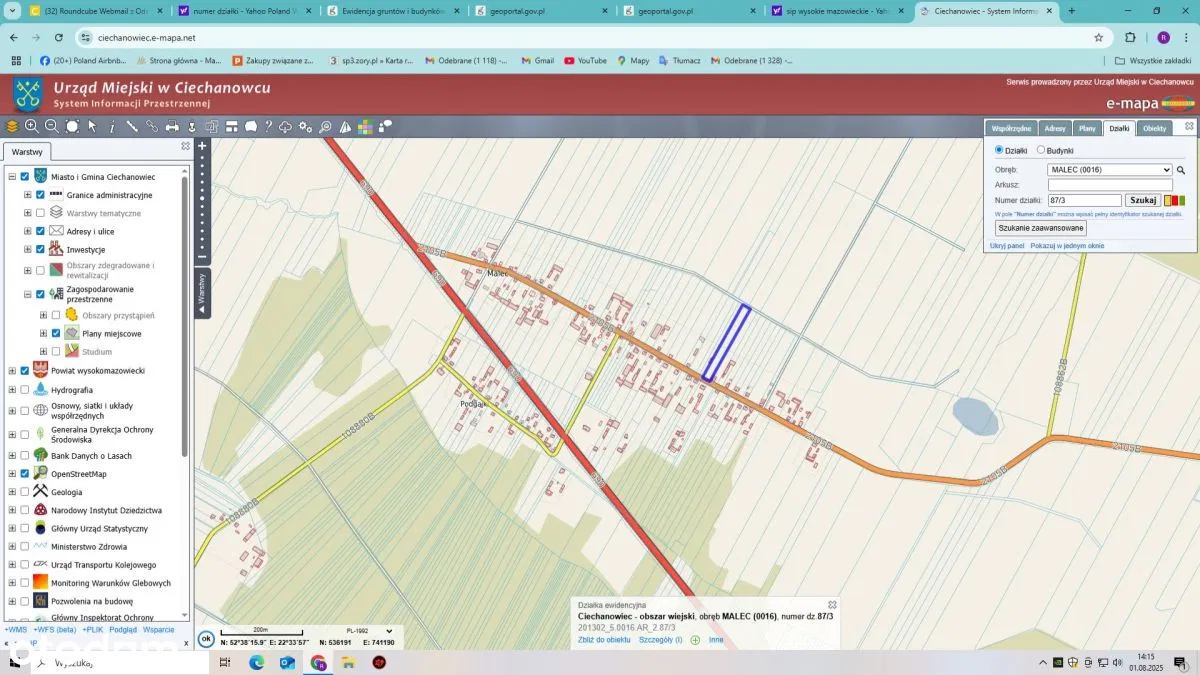
Task: Click the layers stack icon in toolbar
Action: point(12,126)
